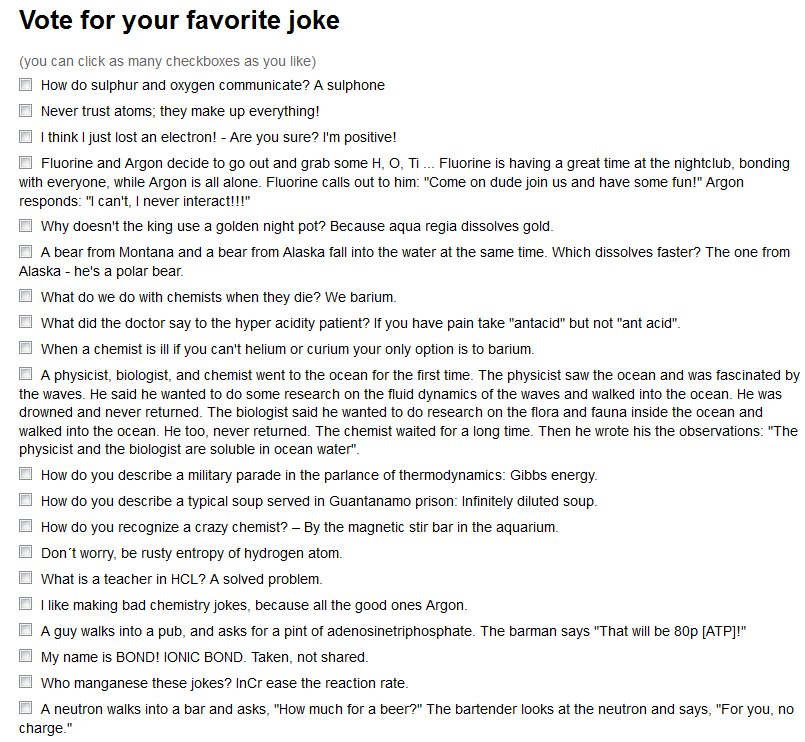Check the teacher in HCL joke
805x742 pixels.
click(x=26, y=578)
